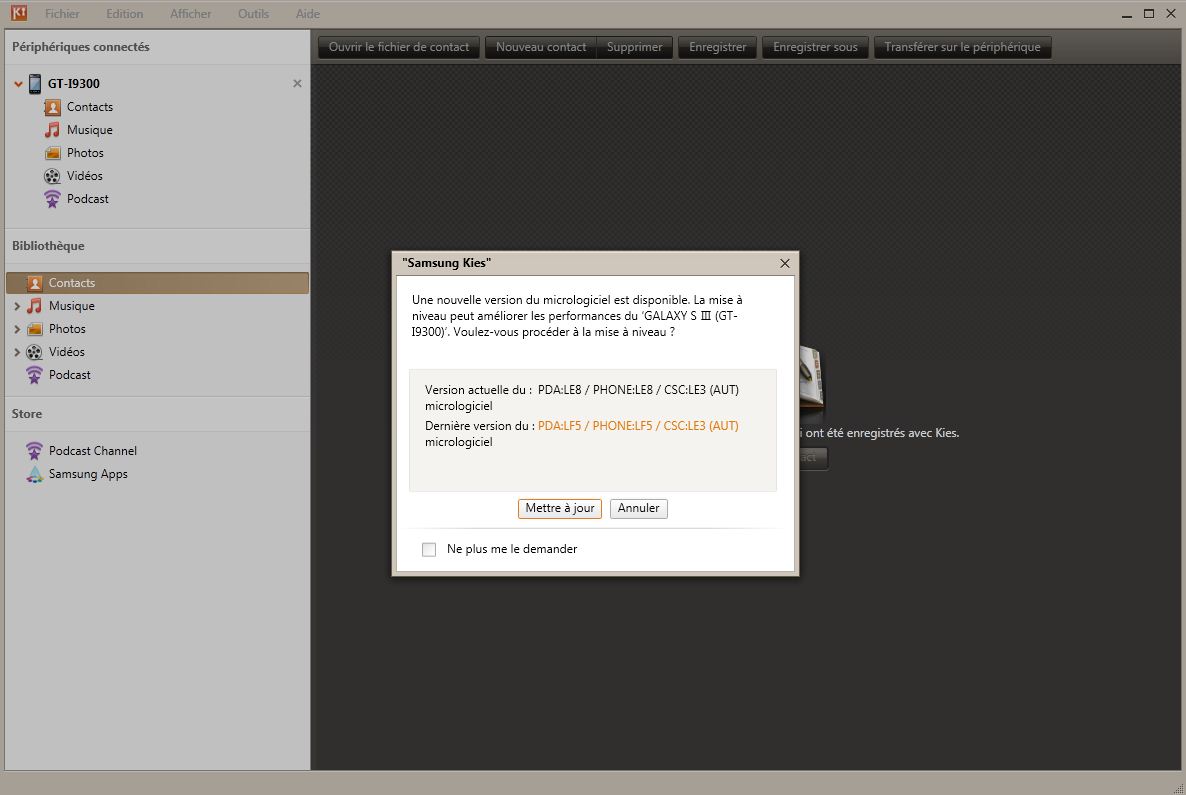Click the Bibliothèque Photos icon
Image resolution: width=1186 pixels, height=795 pixels.
35,329
